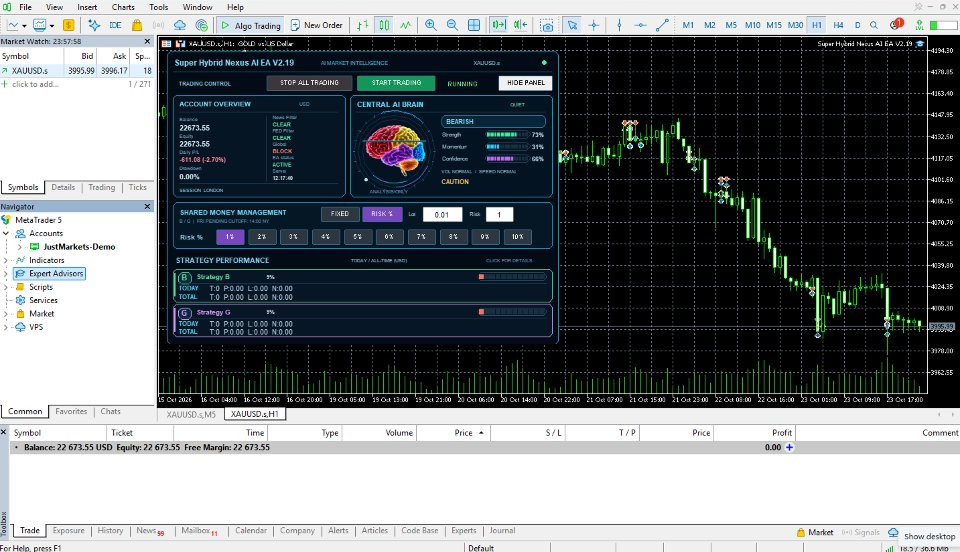This screenshot has width=960, height=552.
Task: Click the Risk input field showing 1
Action: click(499, 215)
